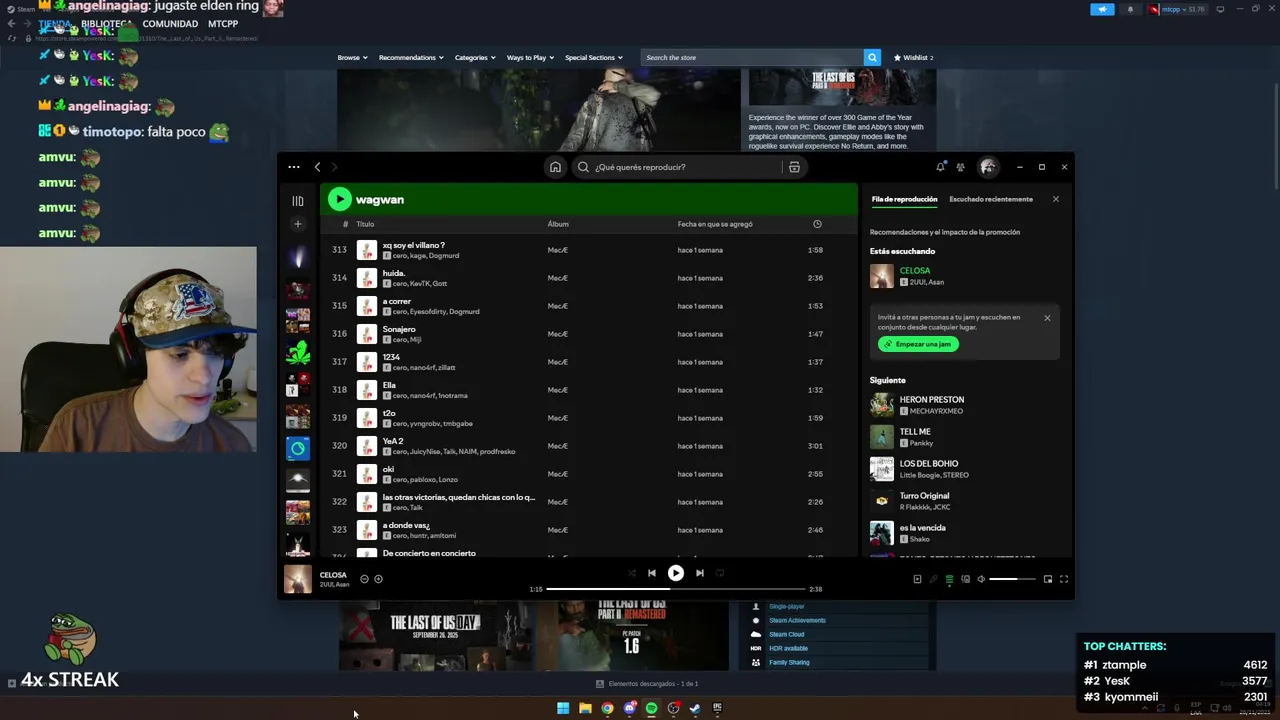Sort by Álbum column header
Viewport: 1280px width, 720px height.
point(558,224)
